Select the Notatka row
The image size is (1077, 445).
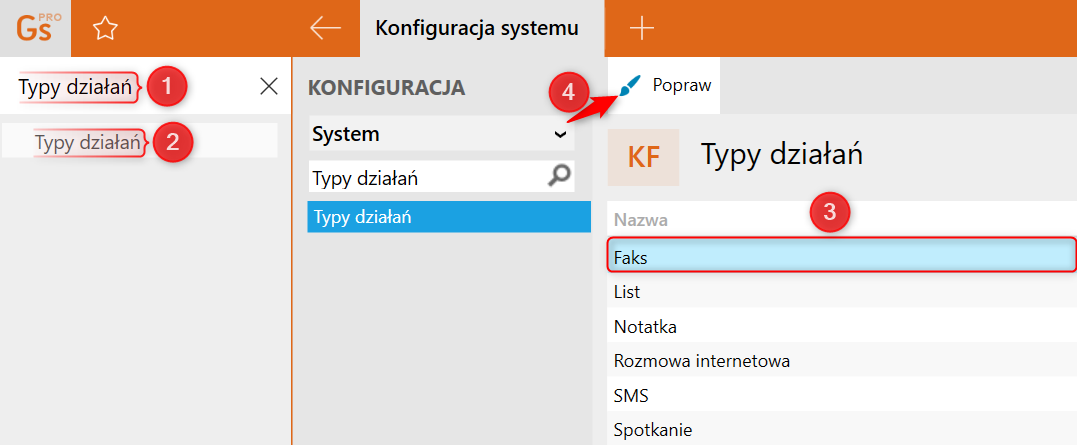pyautogui.click(x=841, y=326)
